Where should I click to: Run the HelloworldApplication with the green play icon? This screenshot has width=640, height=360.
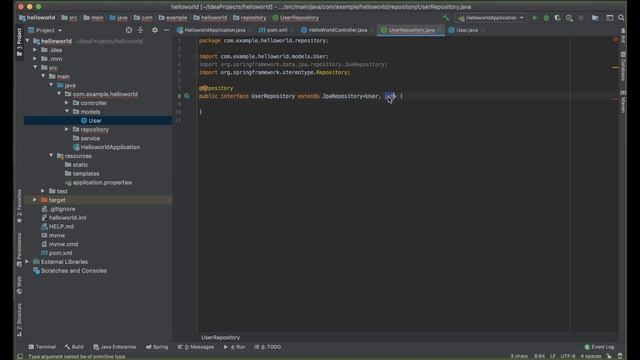(x=535, y=18)
